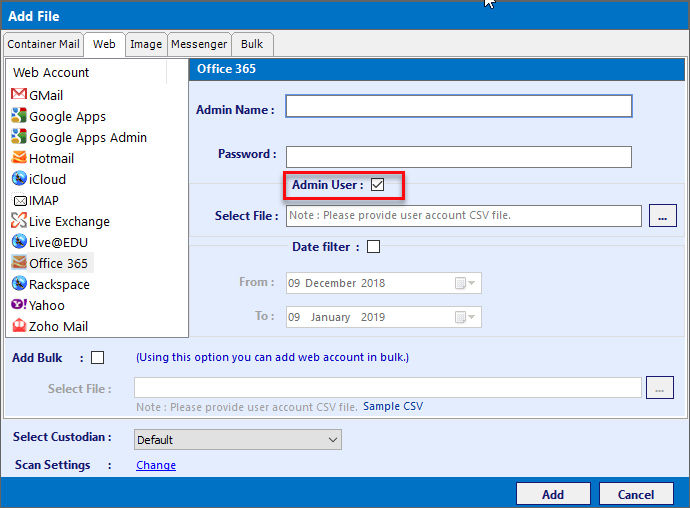Open the To date calendar picker
This screenshot has height=508, width=690.
(x=465, y=317)
